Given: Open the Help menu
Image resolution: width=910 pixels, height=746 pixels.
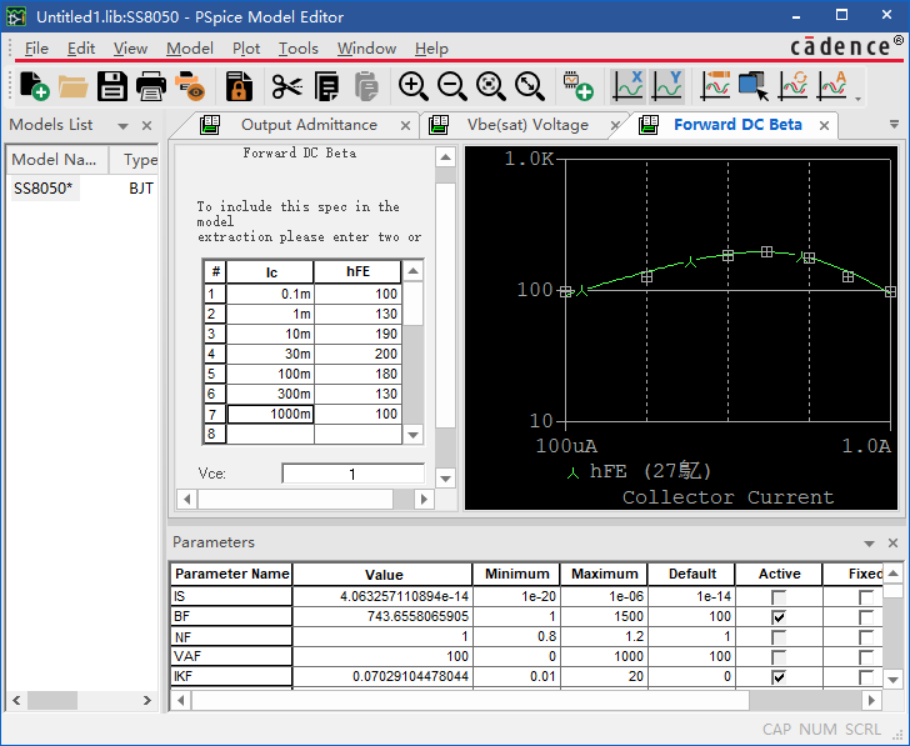Looking at the screenshot, I should pyautogui.click(x=431, y=48).
